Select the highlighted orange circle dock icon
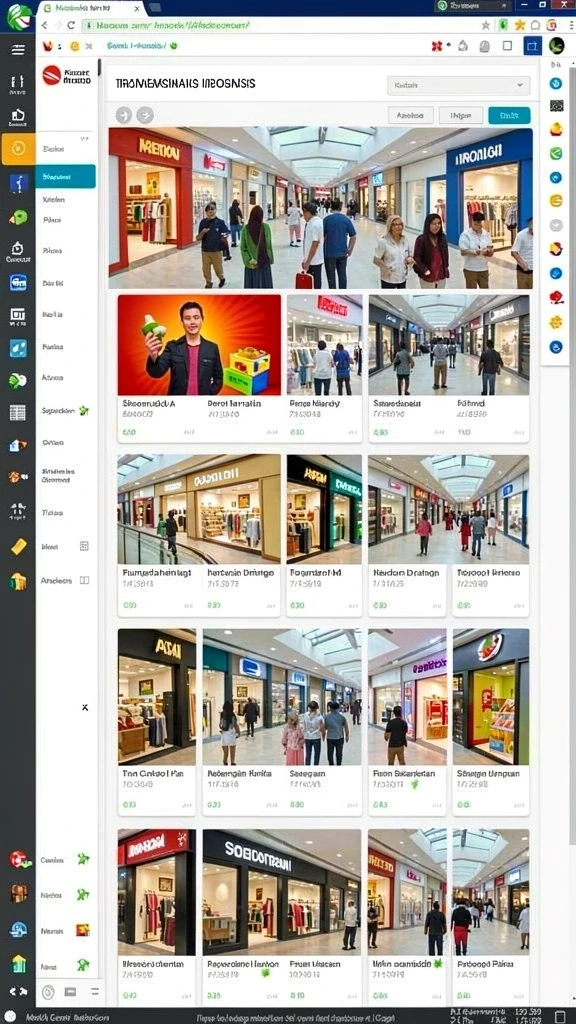576x1024 pixels. point(18,149)
